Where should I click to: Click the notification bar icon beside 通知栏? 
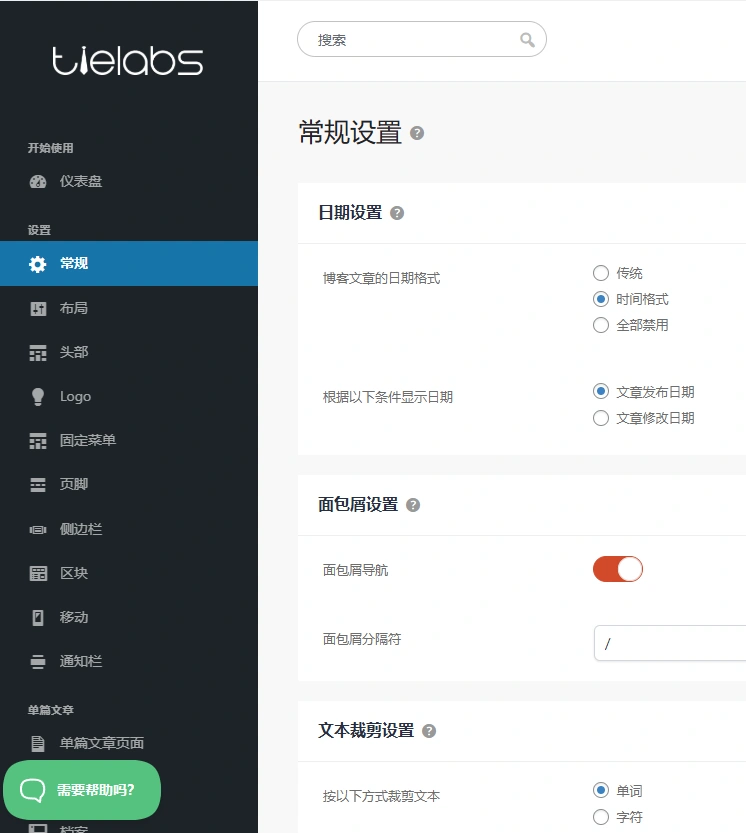[38, 662]
